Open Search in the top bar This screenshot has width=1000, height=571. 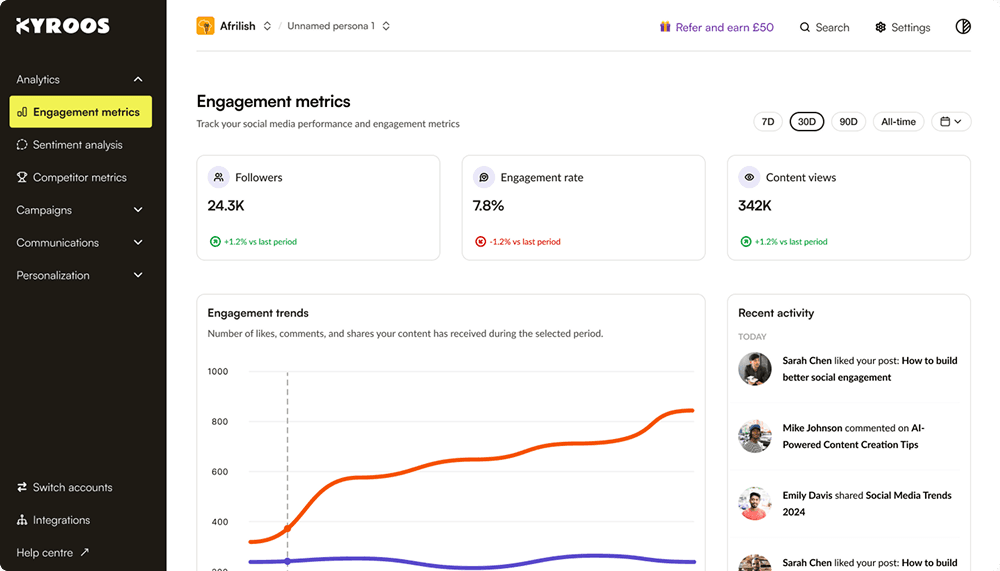coord(824,28)
